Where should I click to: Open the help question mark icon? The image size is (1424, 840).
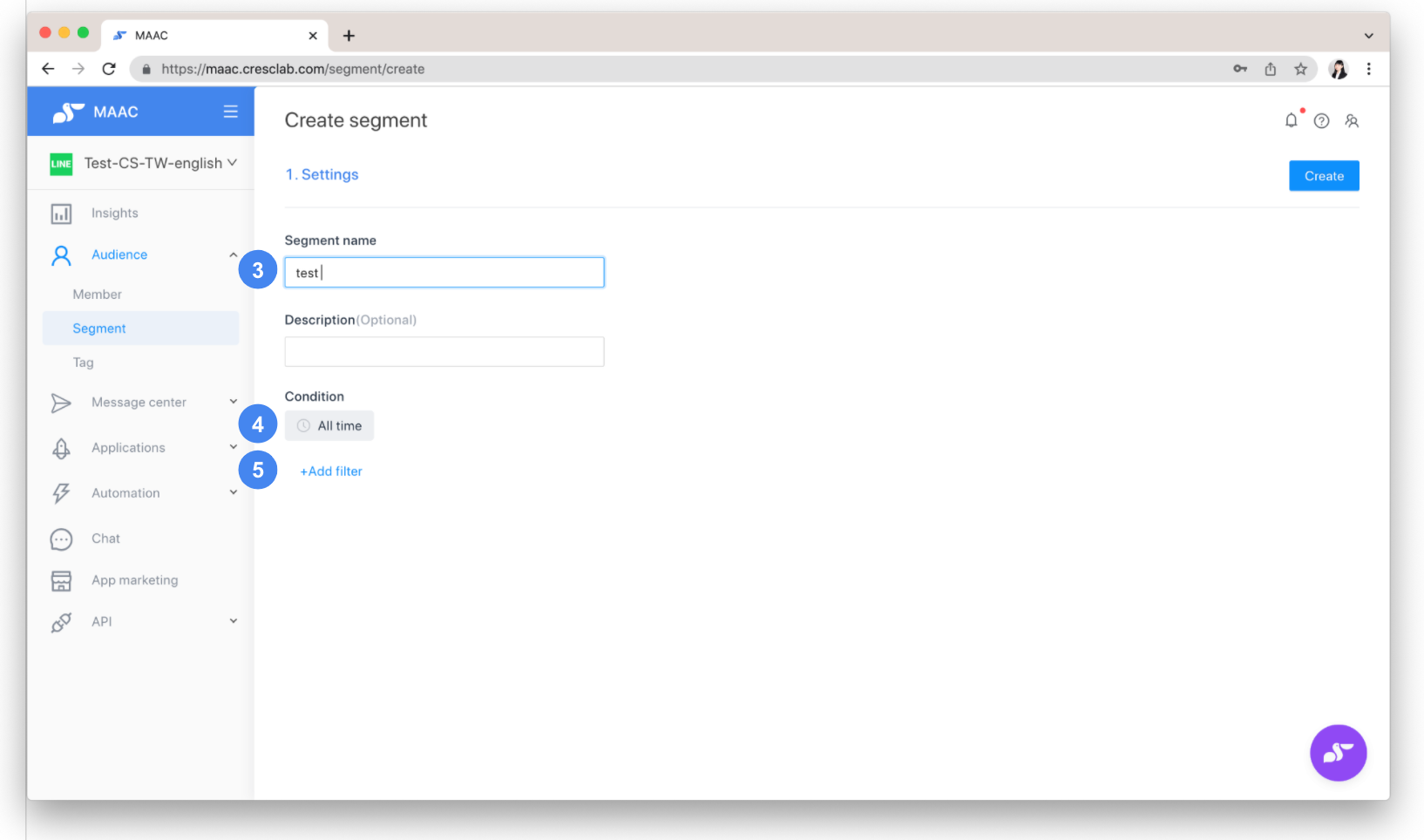click(x=1321, y=121)
